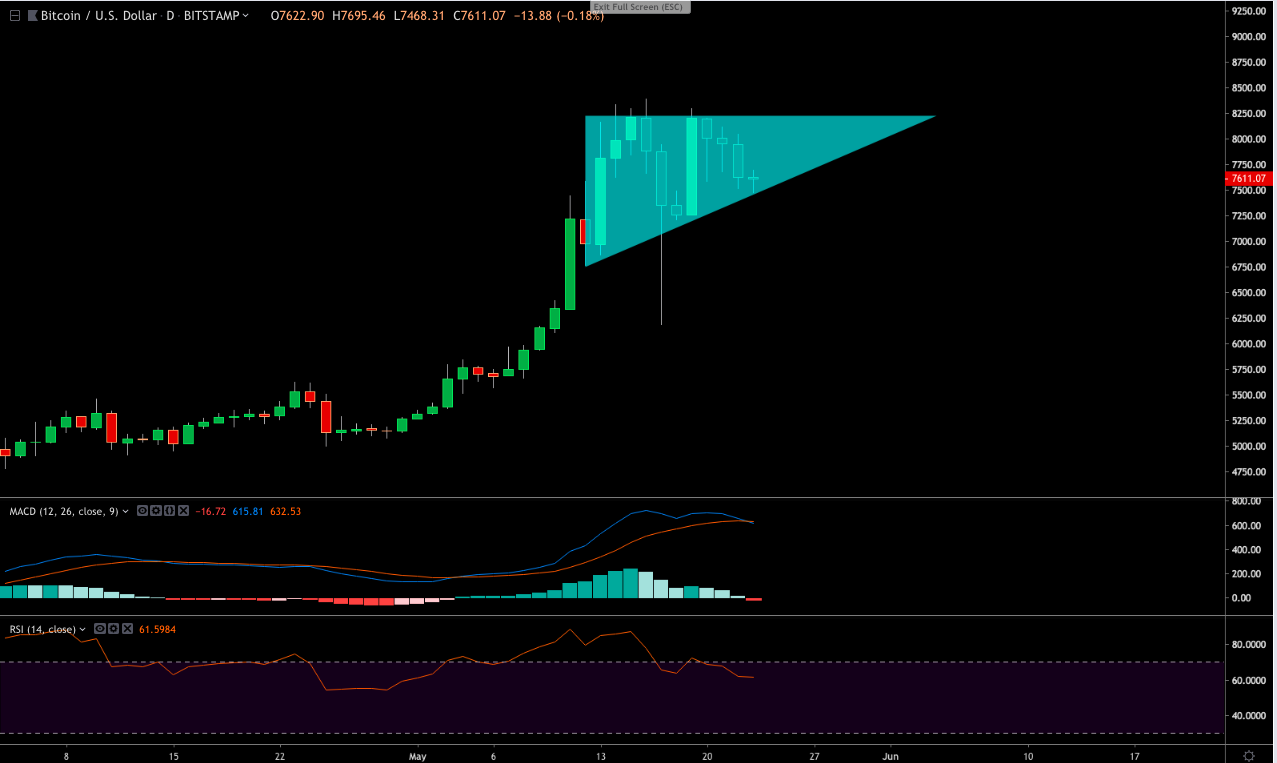
Task: Click the red 7611.07 price label
Action: (1247, 179)
